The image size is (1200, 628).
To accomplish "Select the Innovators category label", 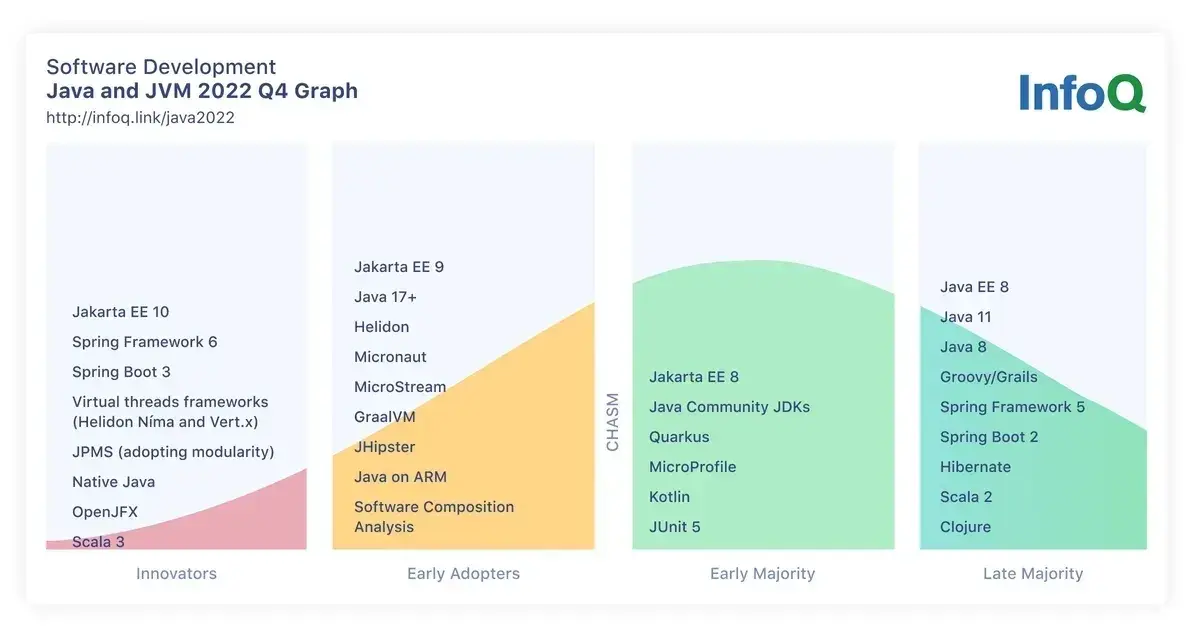I will point(176,574).
